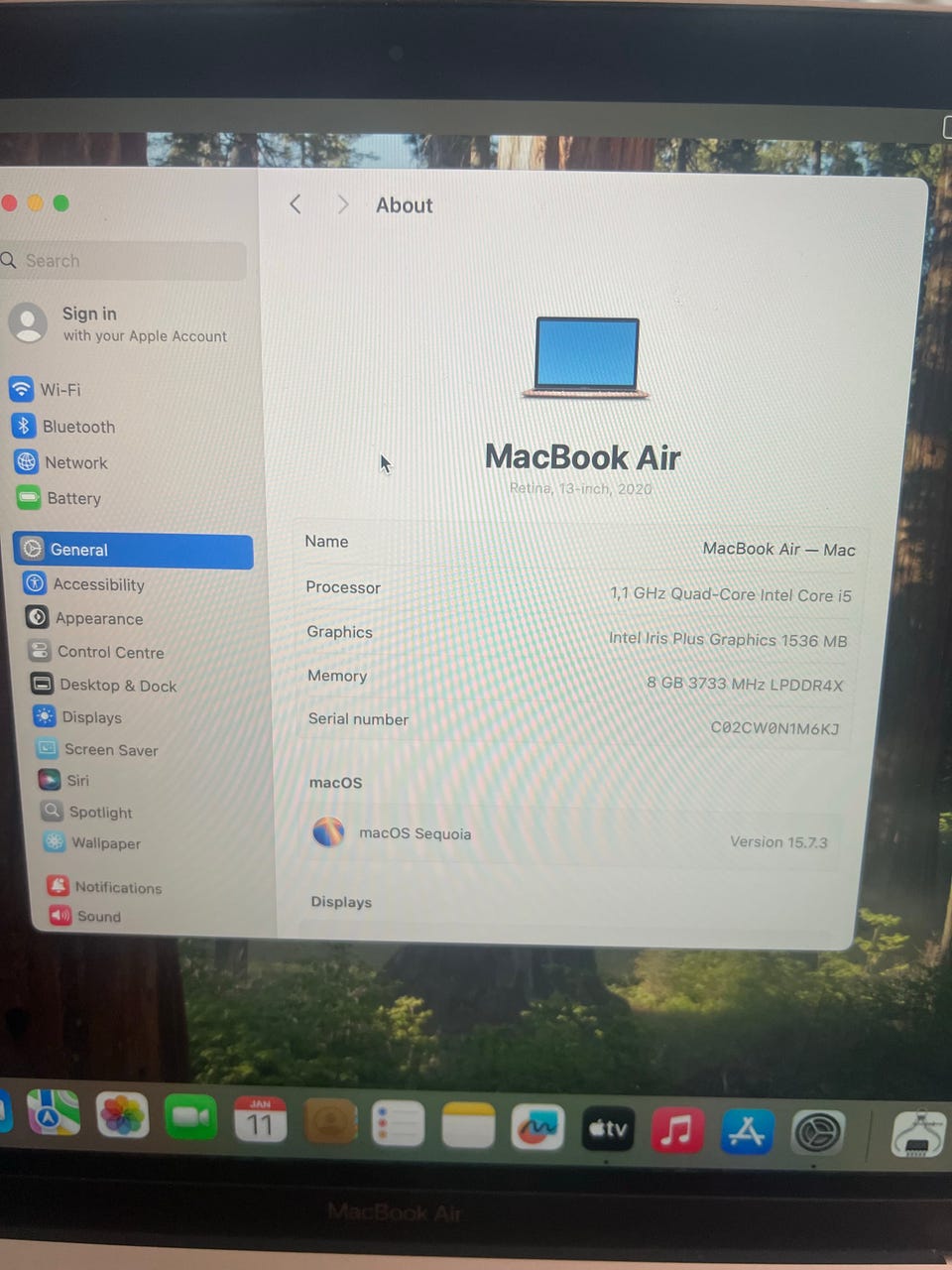This screenshot has width=952, height=1270.
Task: Select the serial number C02CW0N1M6KJ
Action: 774,727
